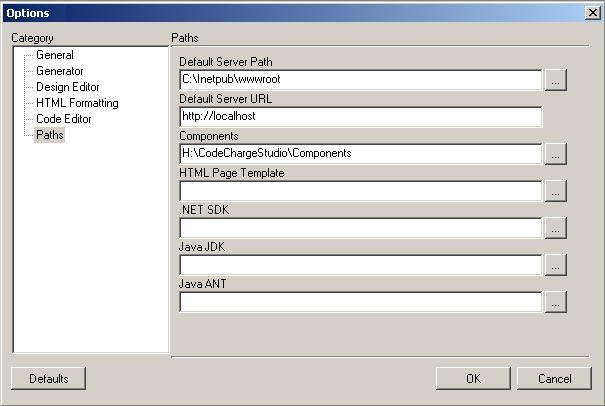Screen dimensions: 605x406
Task: Close the Options dialog window
Action: pyautogui.click(x=591, y=13)
